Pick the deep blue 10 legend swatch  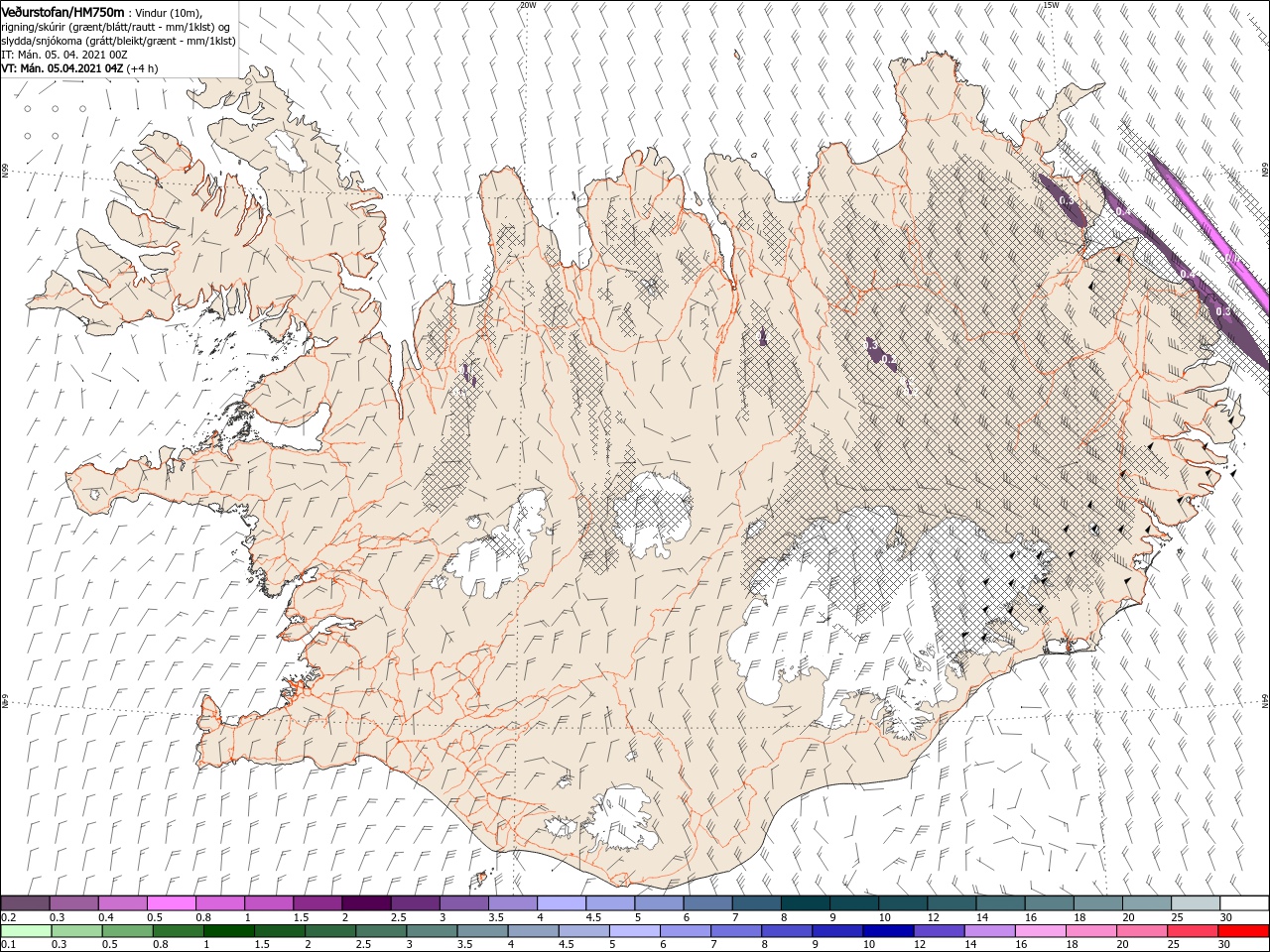tap(888, 931)
